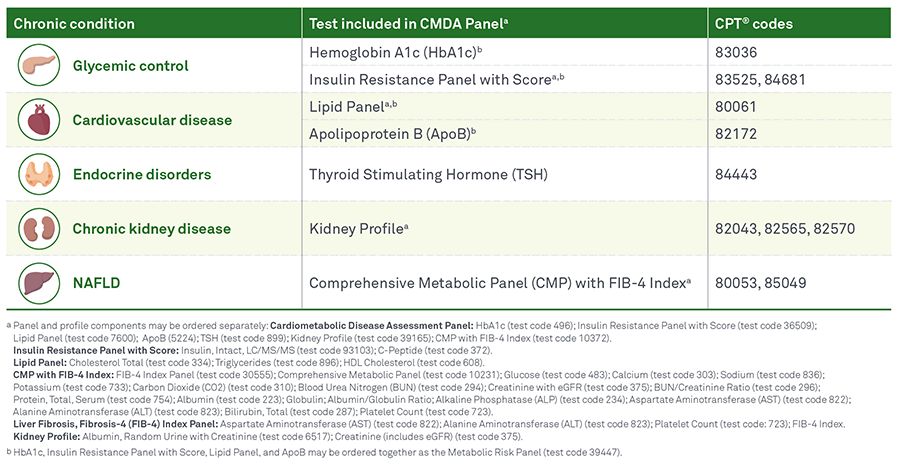Click the pancreas icon for Glycemic control

pos(38,66)
